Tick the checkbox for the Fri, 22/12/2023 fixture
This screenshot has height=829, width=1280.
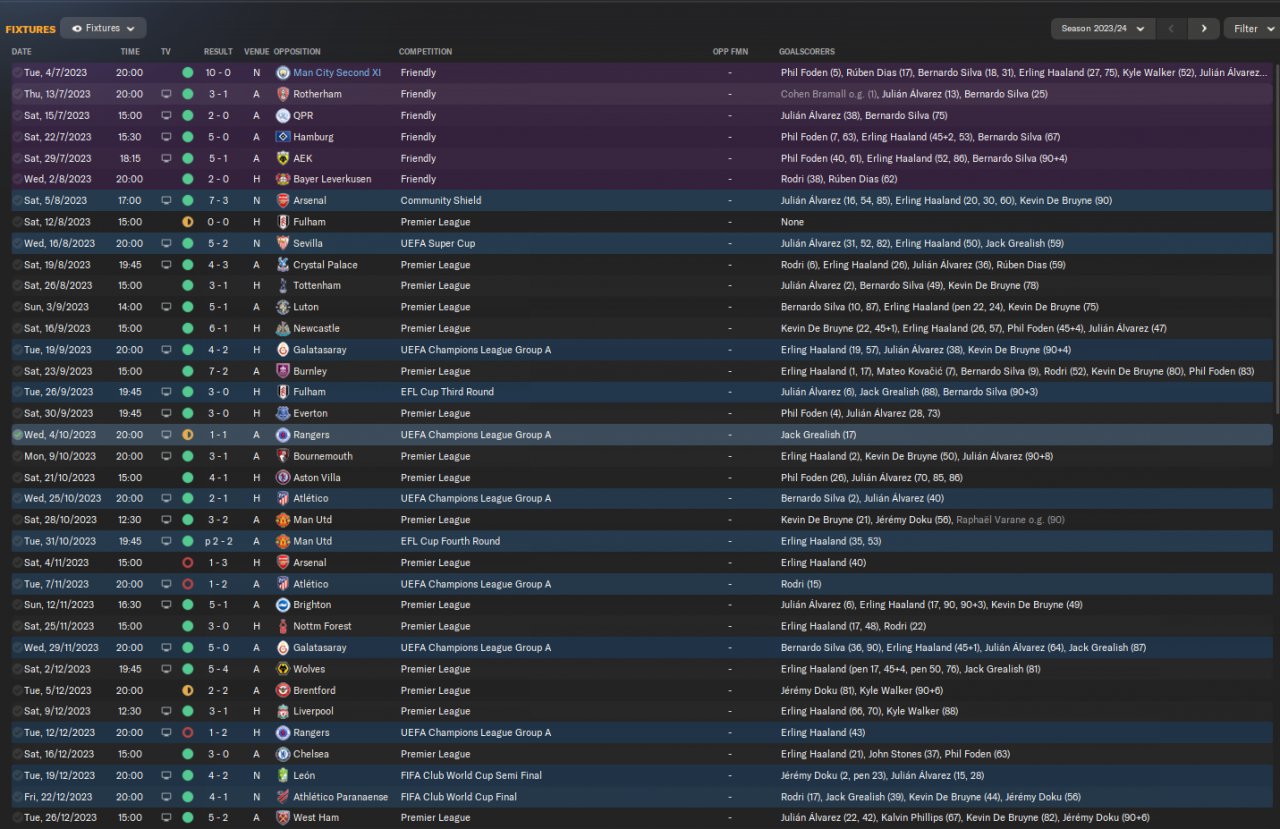[x=17, y=797]
